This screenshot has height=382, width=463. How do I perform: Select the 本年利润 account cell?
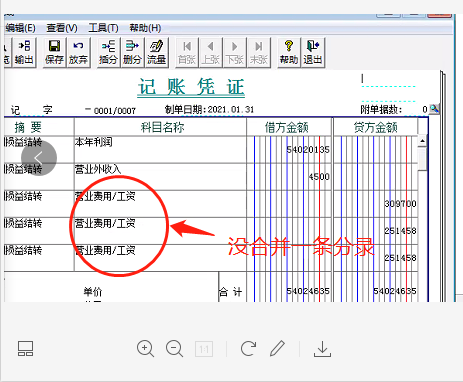160,149
